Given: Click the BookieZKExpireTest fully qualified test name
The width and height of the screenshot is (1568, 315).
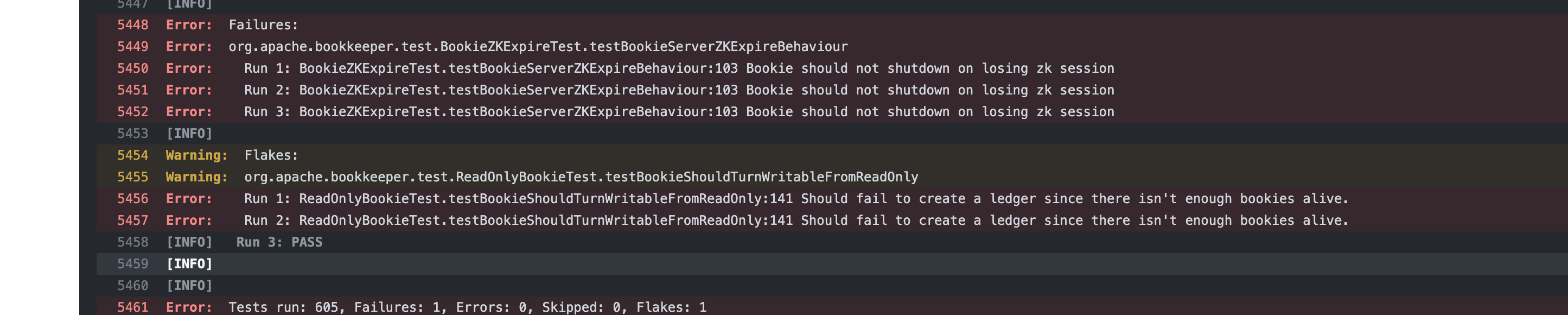Looking at the screenshot, I should click(538, 47).
